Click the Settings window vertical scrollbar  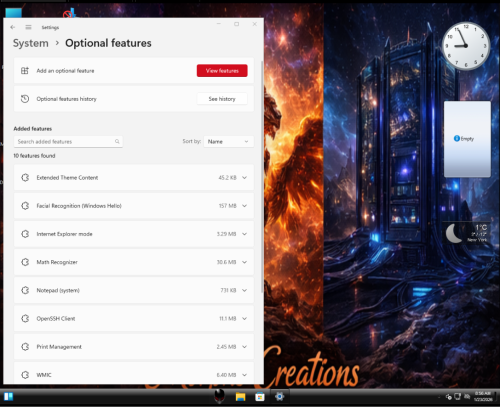[262, 177]
